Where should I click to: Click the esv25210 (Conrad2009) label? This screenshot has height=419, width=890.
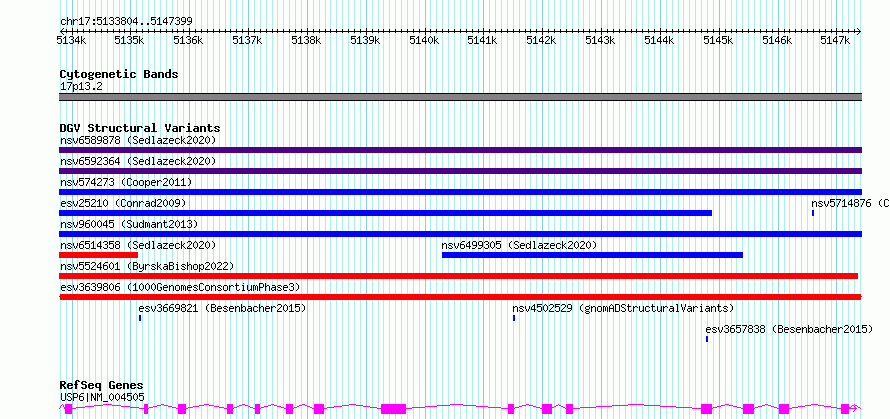[x=123, y=203]
